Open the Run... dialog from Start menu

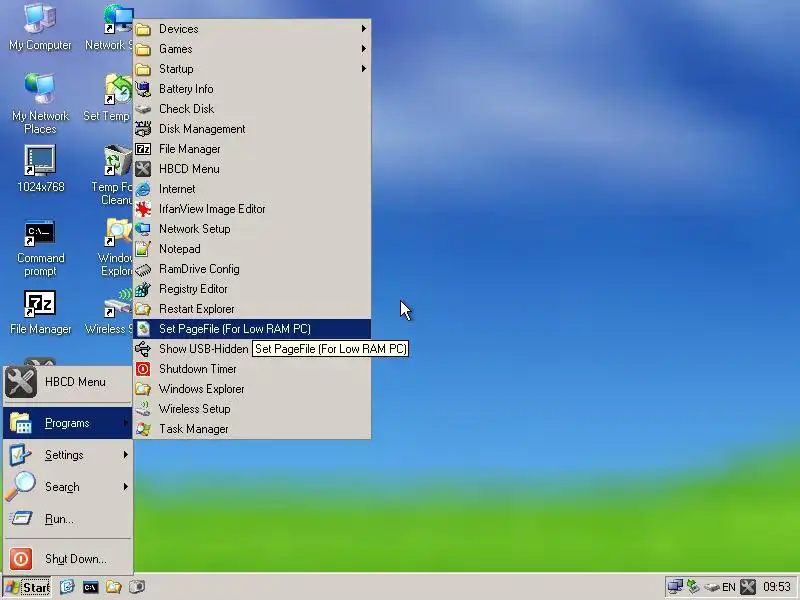tap(67, 519)
